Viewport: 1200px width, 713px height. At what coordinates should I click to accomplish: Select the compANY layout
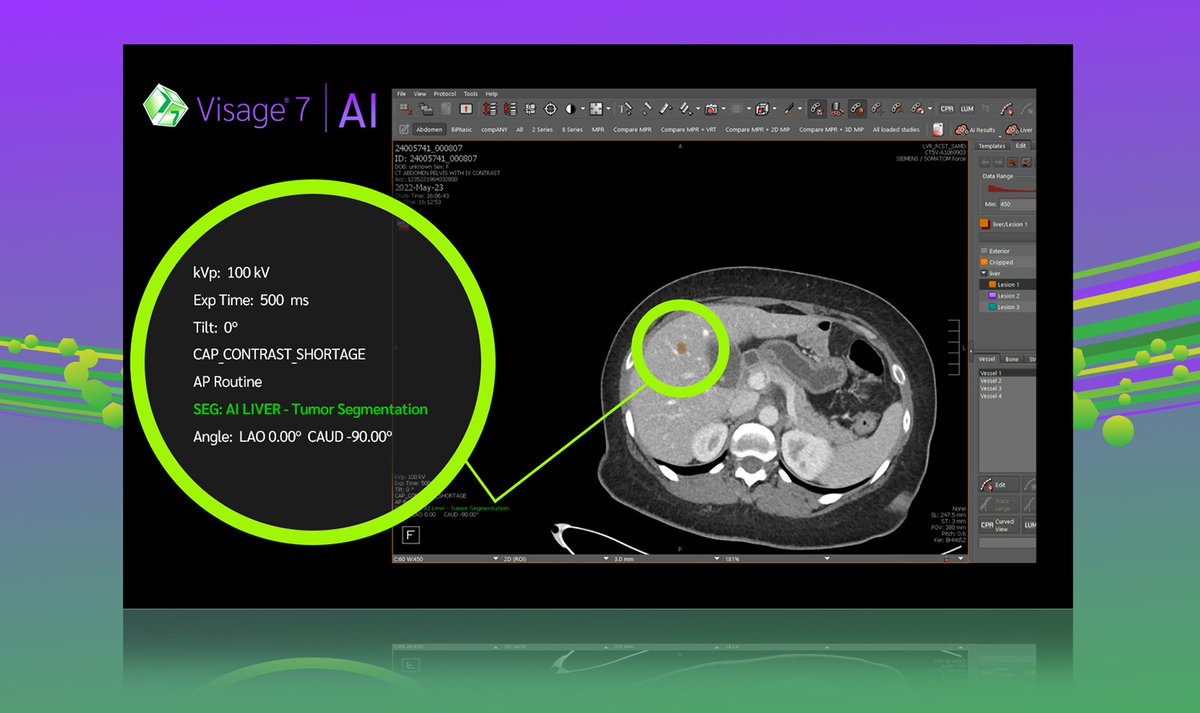pyautogui.click(x=494, y=129)
